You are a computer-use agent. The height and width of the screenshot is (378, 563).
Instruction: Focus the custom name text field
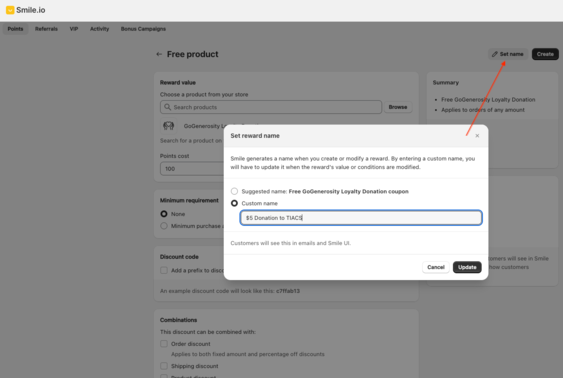pyautogui.click(x=361, y=218)
